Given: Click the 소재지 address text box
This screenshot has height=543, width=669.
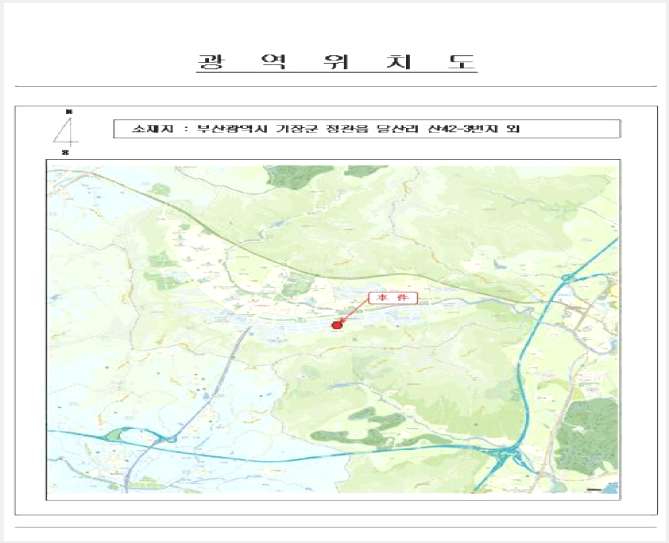Looking at the screenshot, I should coord(366,129).
